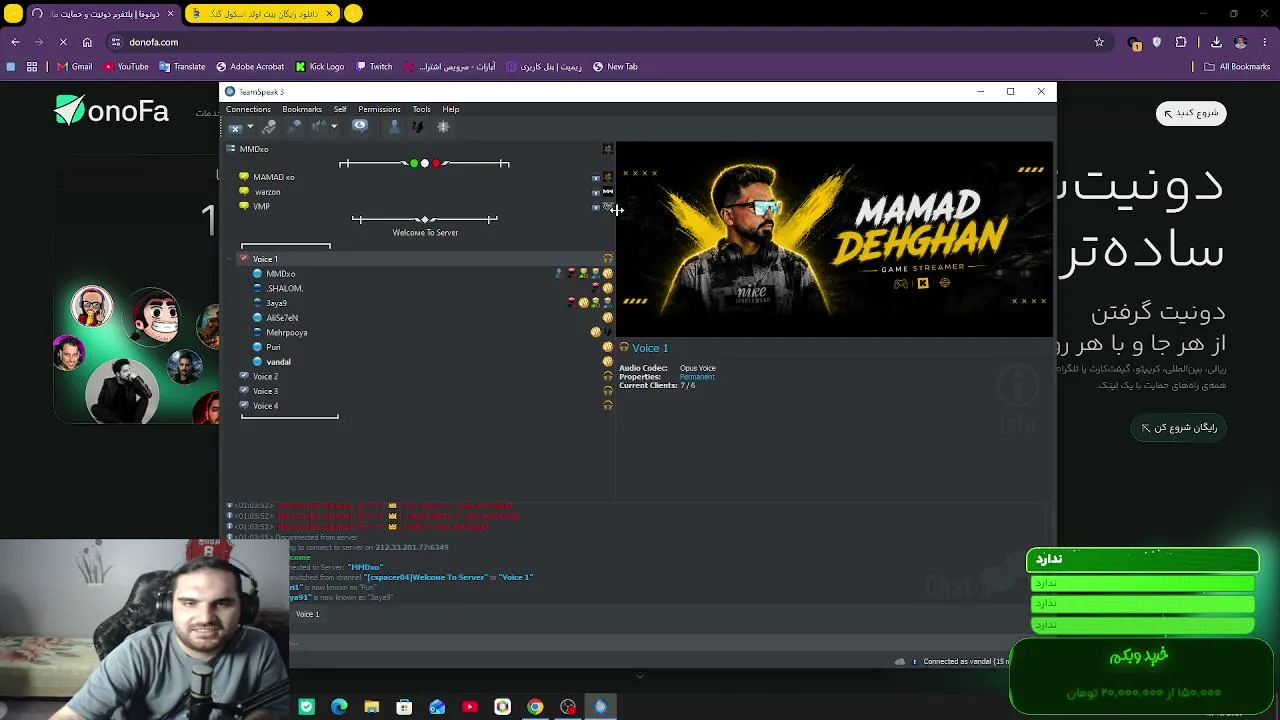Open the TeamSpeak Help menu
This screenshot has height=720, width=1280.
[451, 109]
